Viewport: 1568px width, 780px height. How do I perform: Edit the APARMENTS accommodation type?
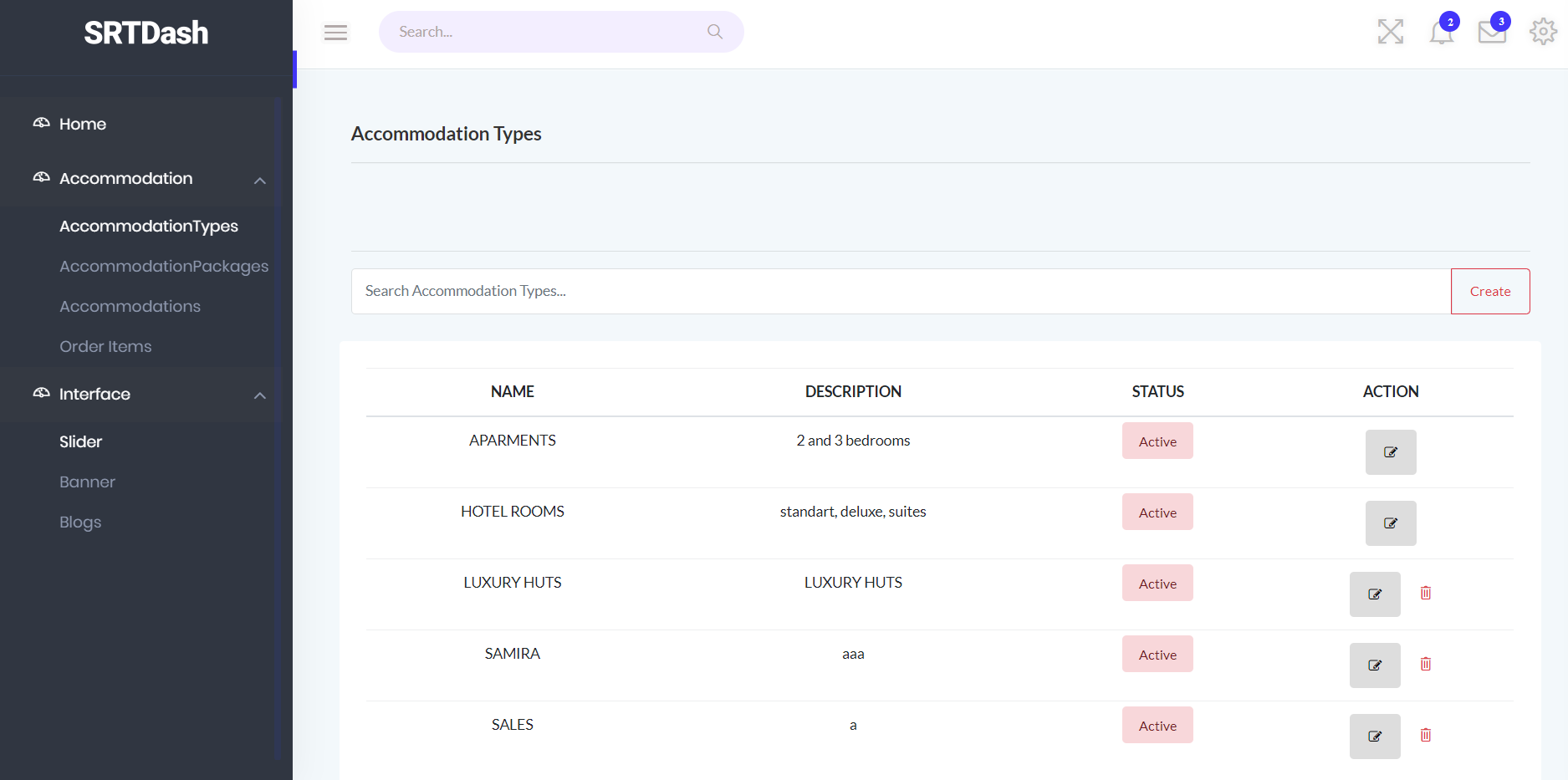(1391, 452)
